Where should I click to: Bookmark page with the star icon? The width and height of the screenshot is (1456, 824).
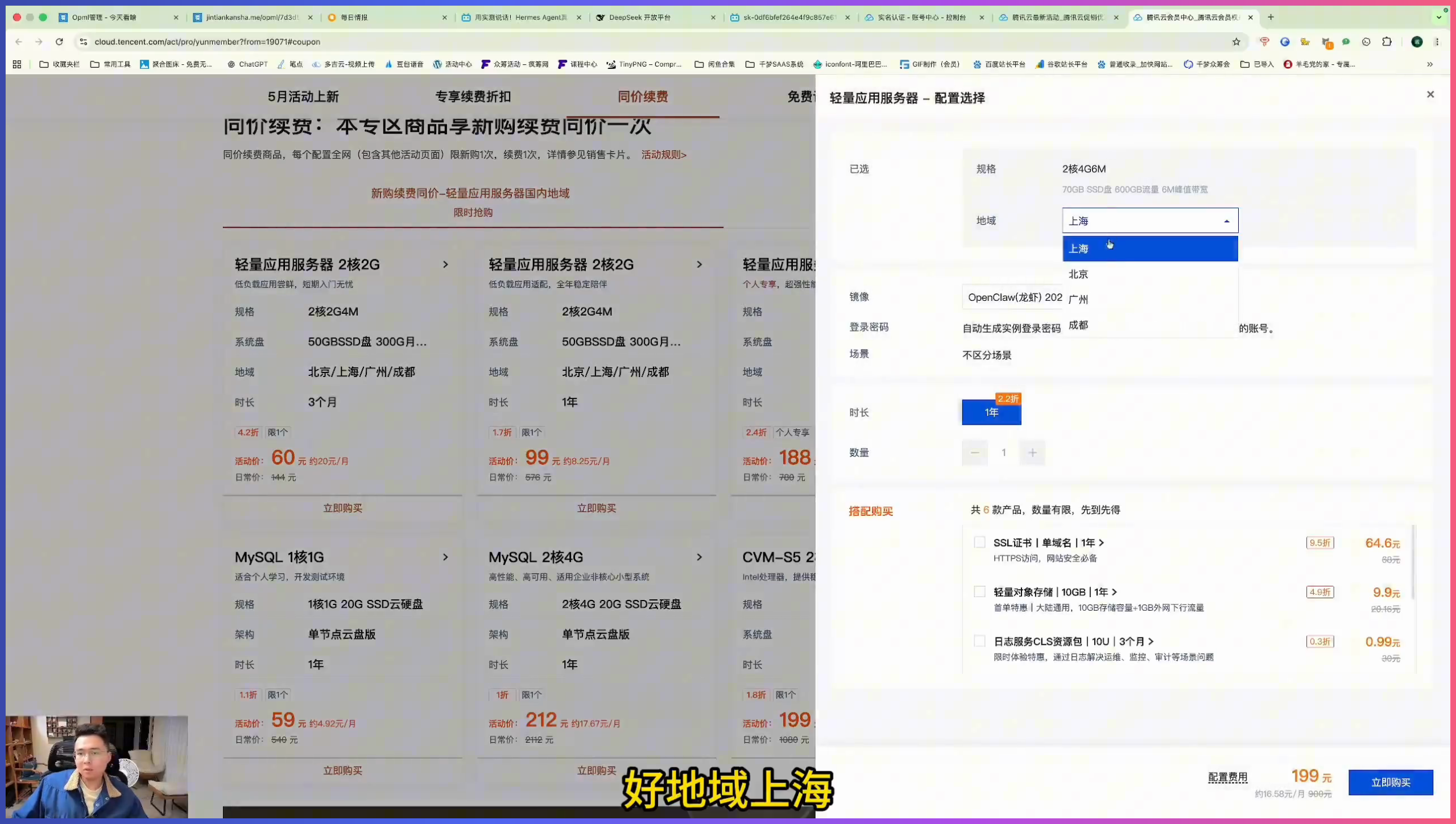click(x=1236, y=42)
